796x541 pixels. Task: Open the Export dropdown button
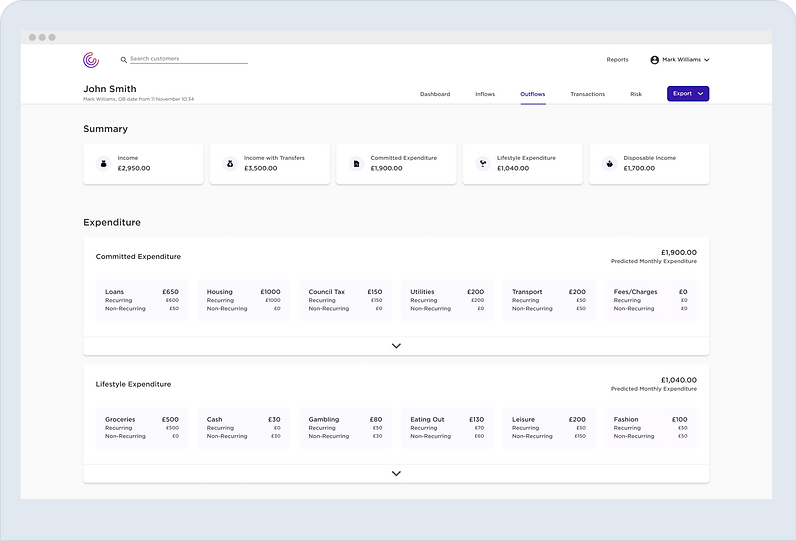[688, 93]
